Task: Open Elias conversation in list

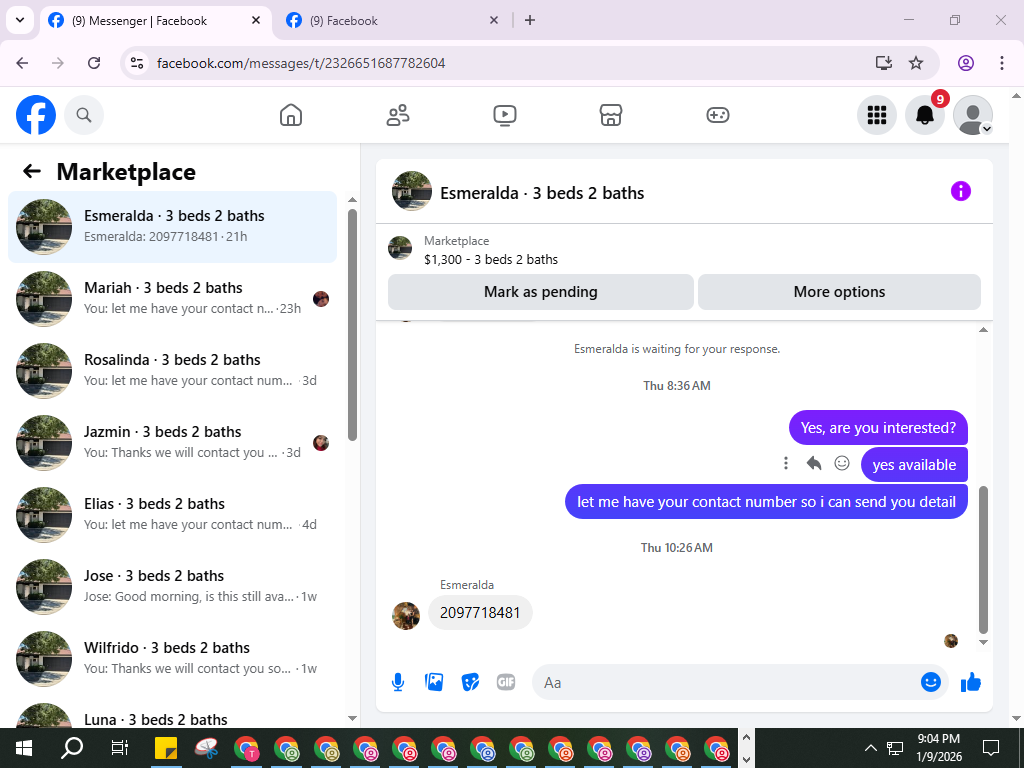Action: click(172, 514)
